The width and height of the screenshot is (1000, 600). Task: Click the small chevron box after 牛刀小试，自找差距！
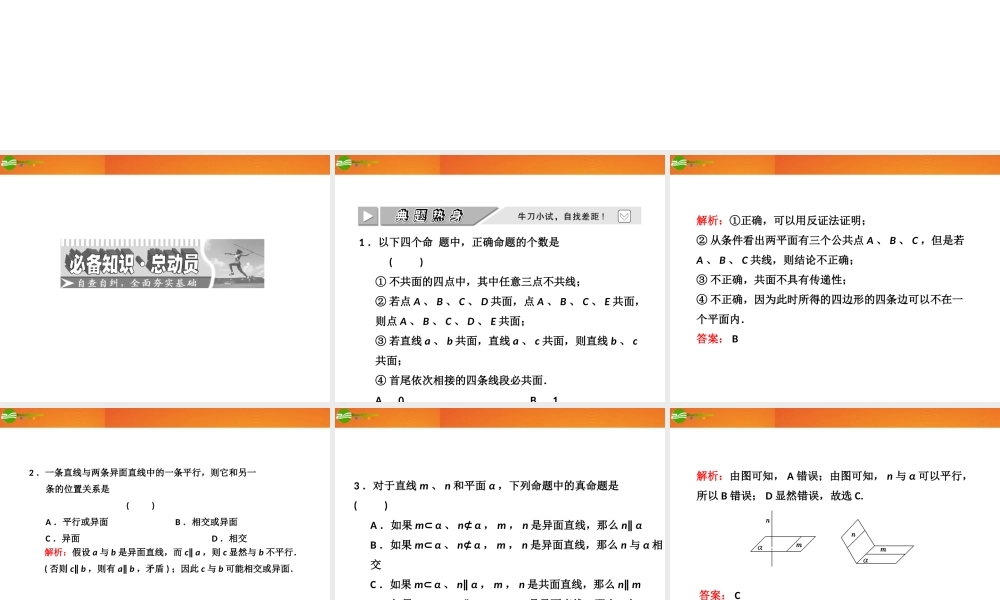coord(624,216)
